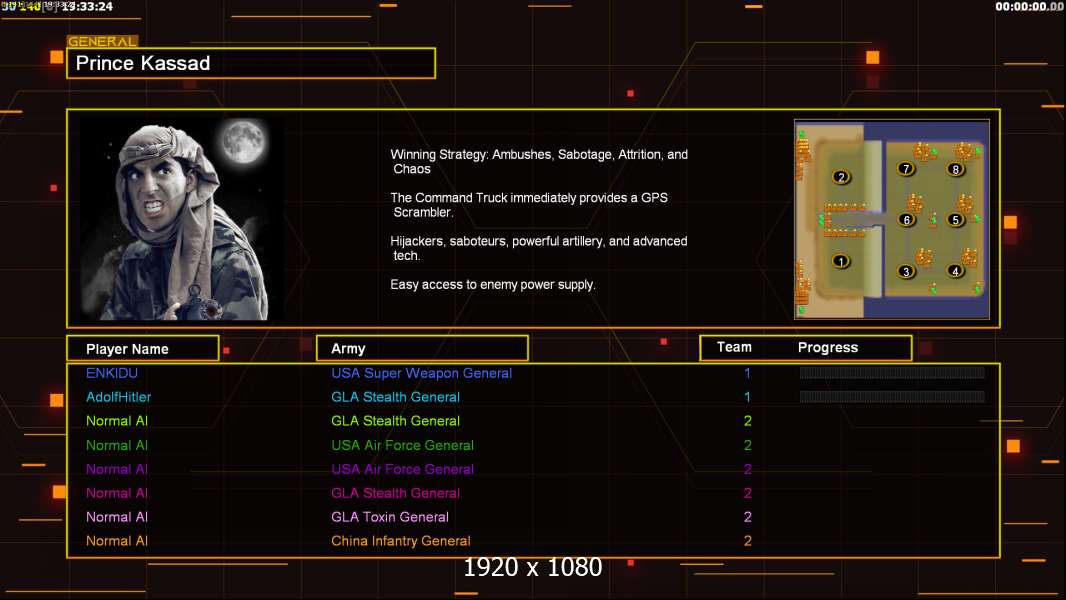
Task: Click the magenta GLA Stealth General entry
Action: pos(396,493)
